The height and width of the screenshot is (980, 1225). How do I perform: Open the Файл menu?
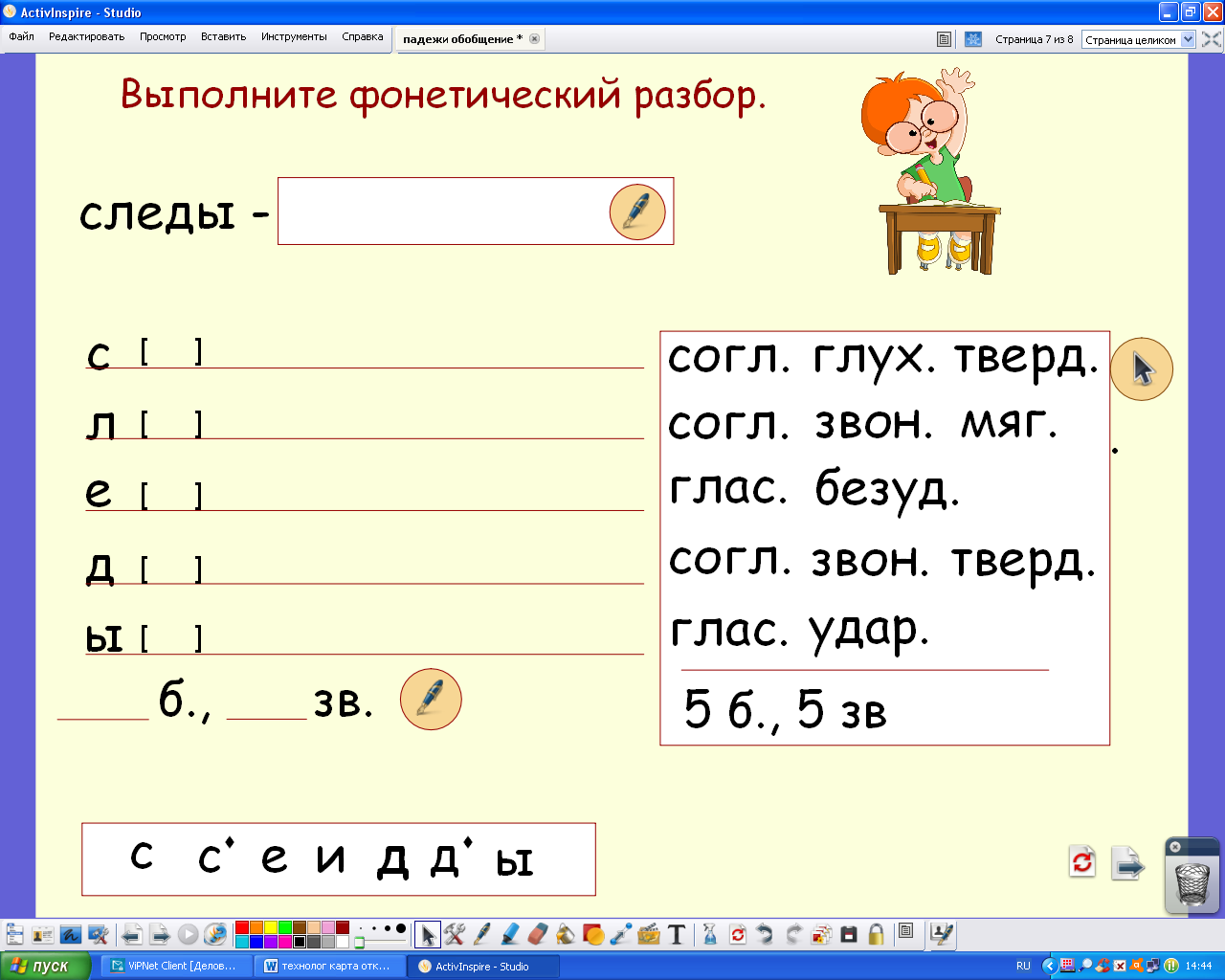click(21, 36)
